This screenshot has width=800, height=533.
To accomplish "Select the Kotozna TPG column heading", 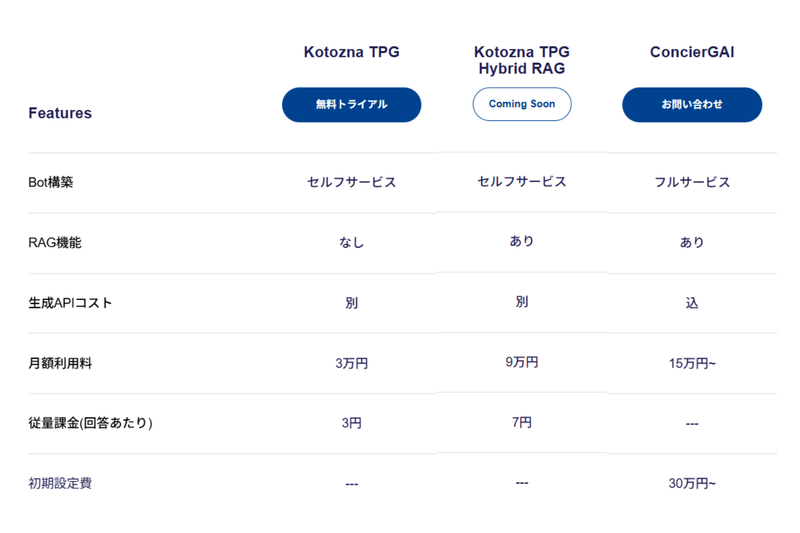I will point(351,52).
